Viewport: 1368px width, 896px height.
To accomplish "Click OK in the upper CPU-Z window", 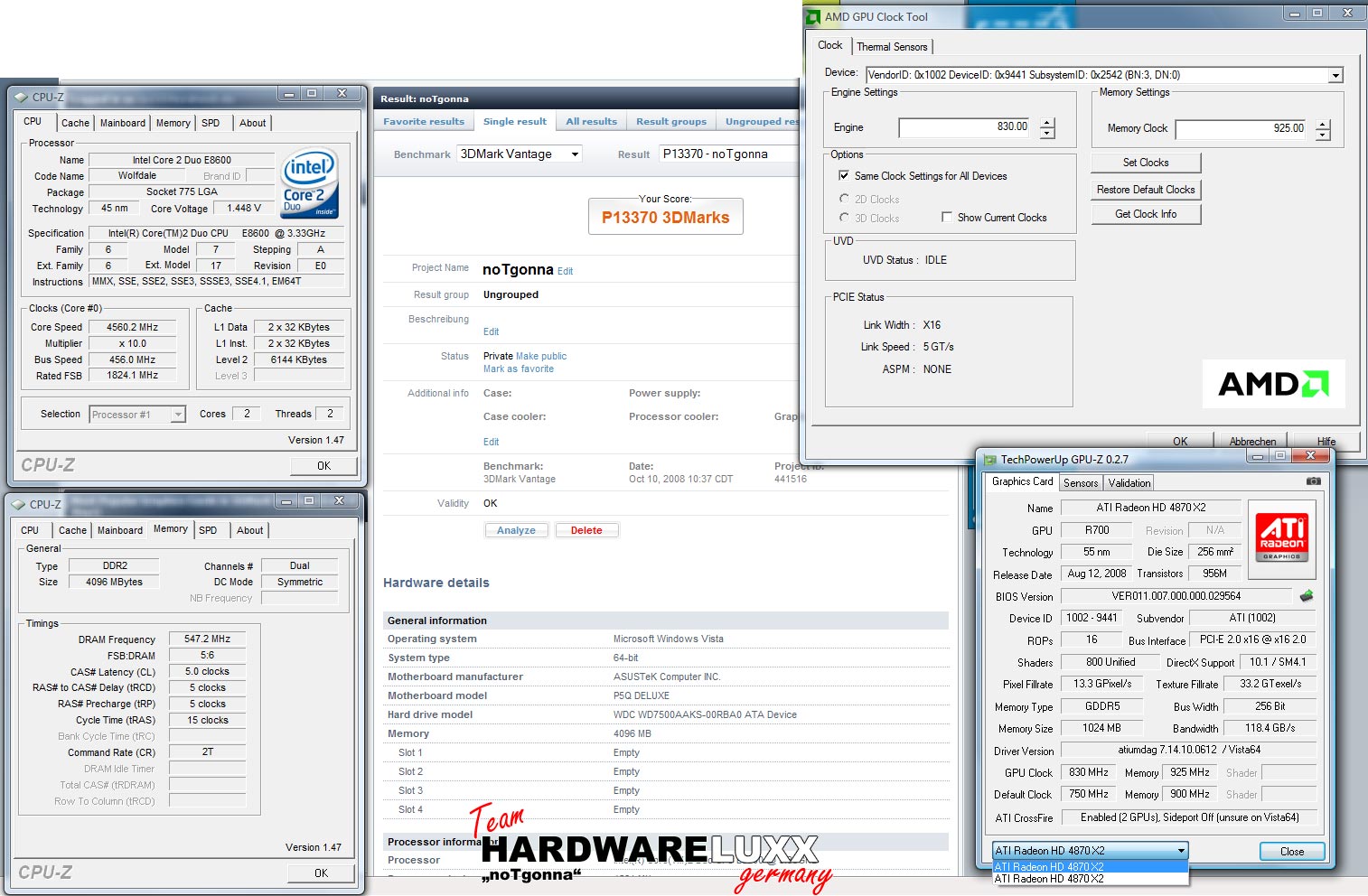I will pyautogui.click(x=323, y=466).
